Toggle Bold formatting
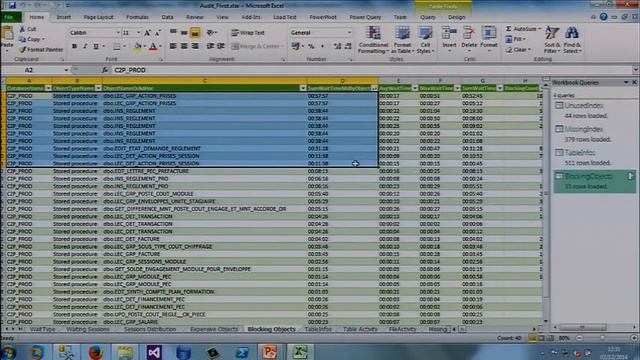Screen dimensions: 640x360 coord(74,47)
